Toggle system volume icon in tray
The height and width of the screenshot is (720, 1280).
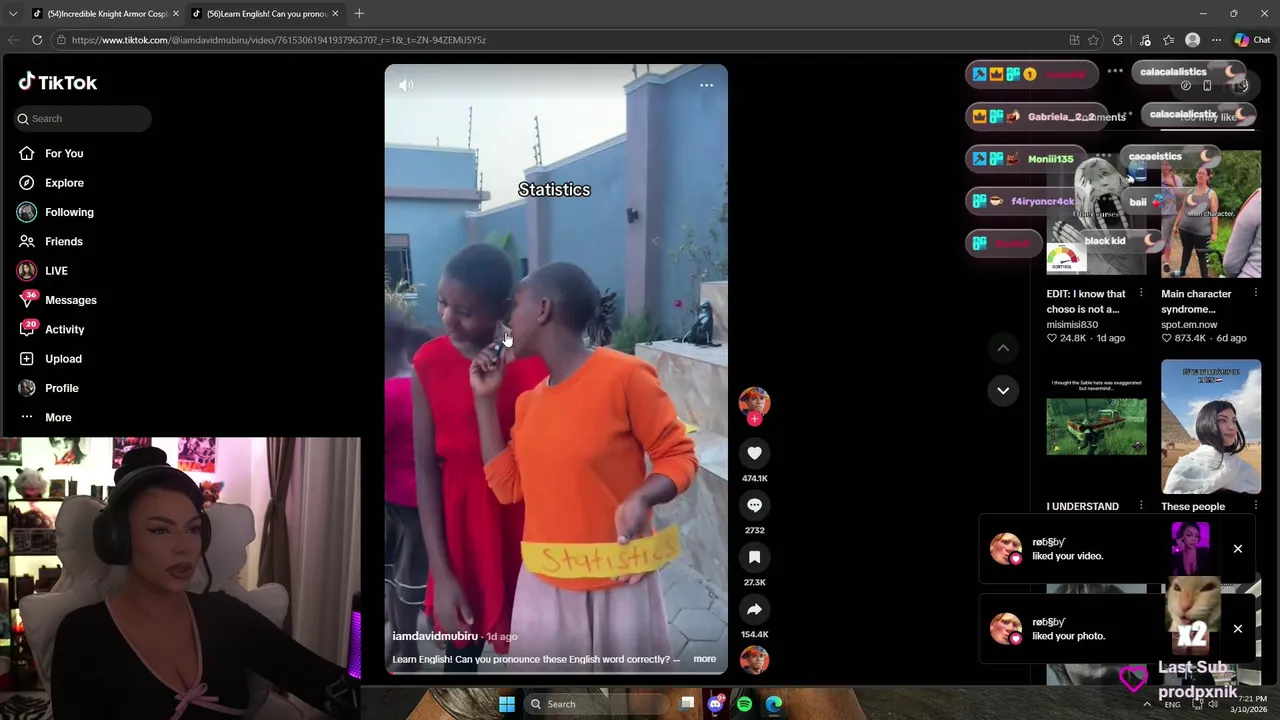point(1213,704)
